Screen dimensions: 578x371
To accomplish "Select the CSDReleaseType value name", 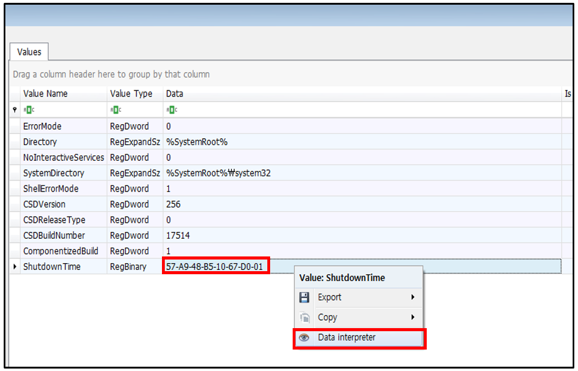I will [x=54, y=220].
